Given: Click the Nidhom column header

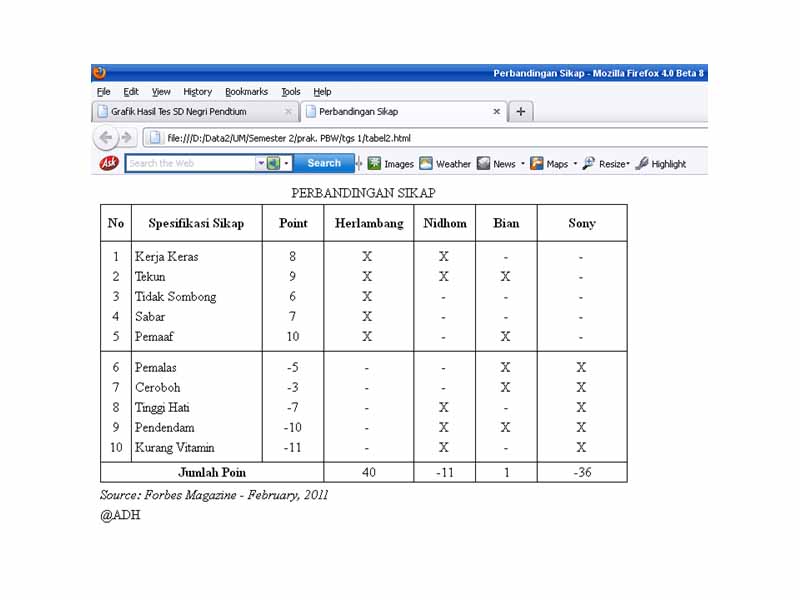Looking at the screenshot, I should (445, 223).
